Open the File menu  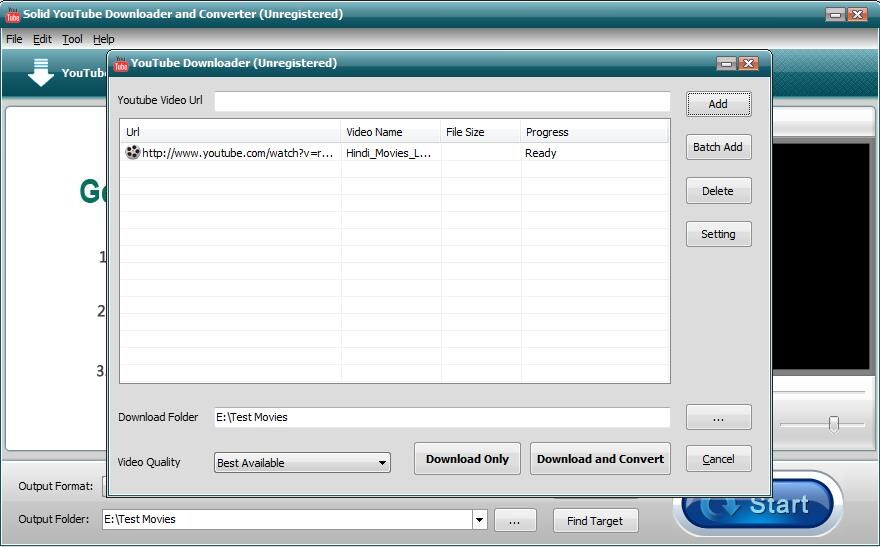click(x=14, y=39)
